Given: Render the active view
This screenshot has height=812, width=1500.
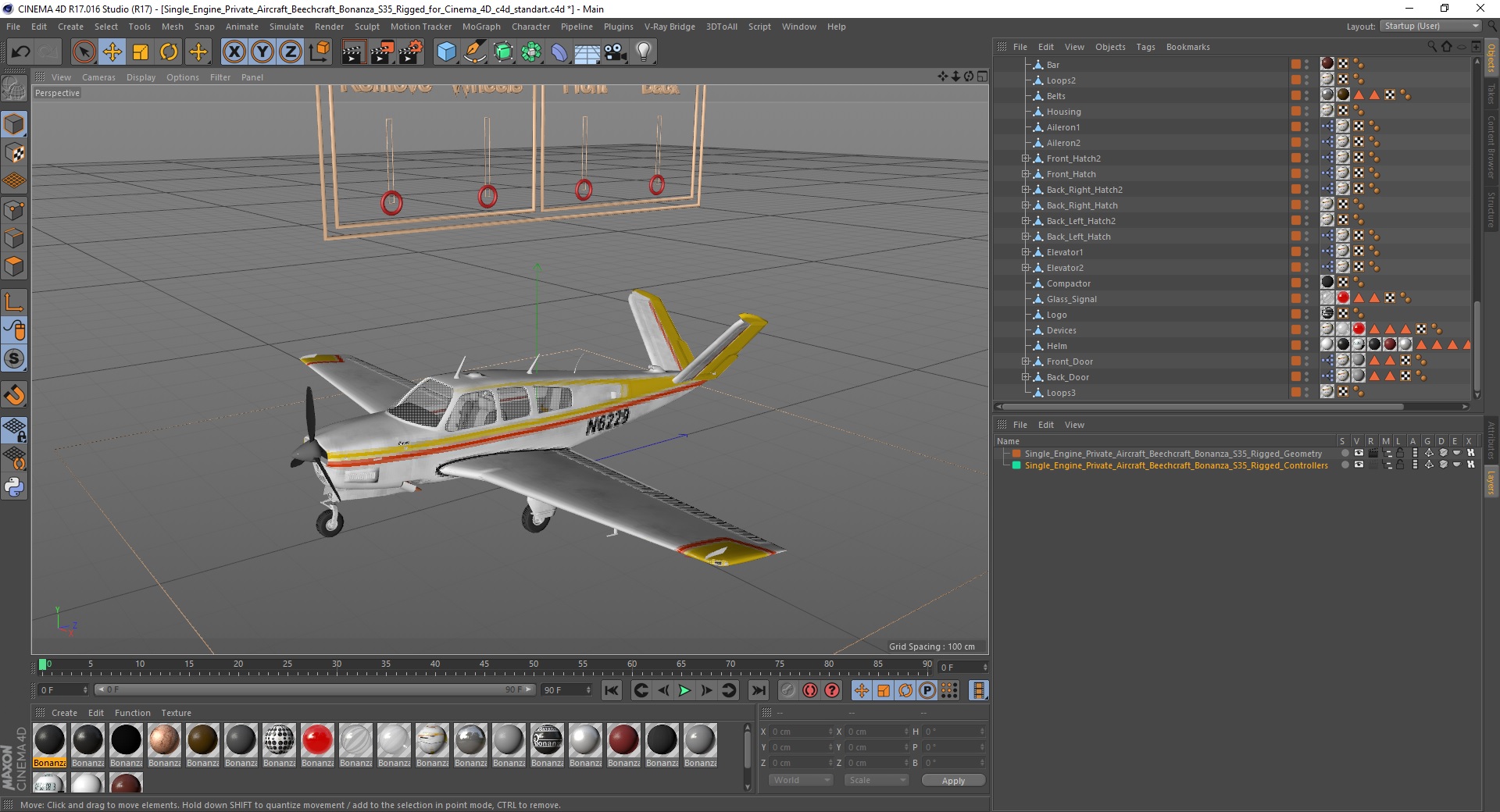Looking at the screenshot, I should [352, 52].
